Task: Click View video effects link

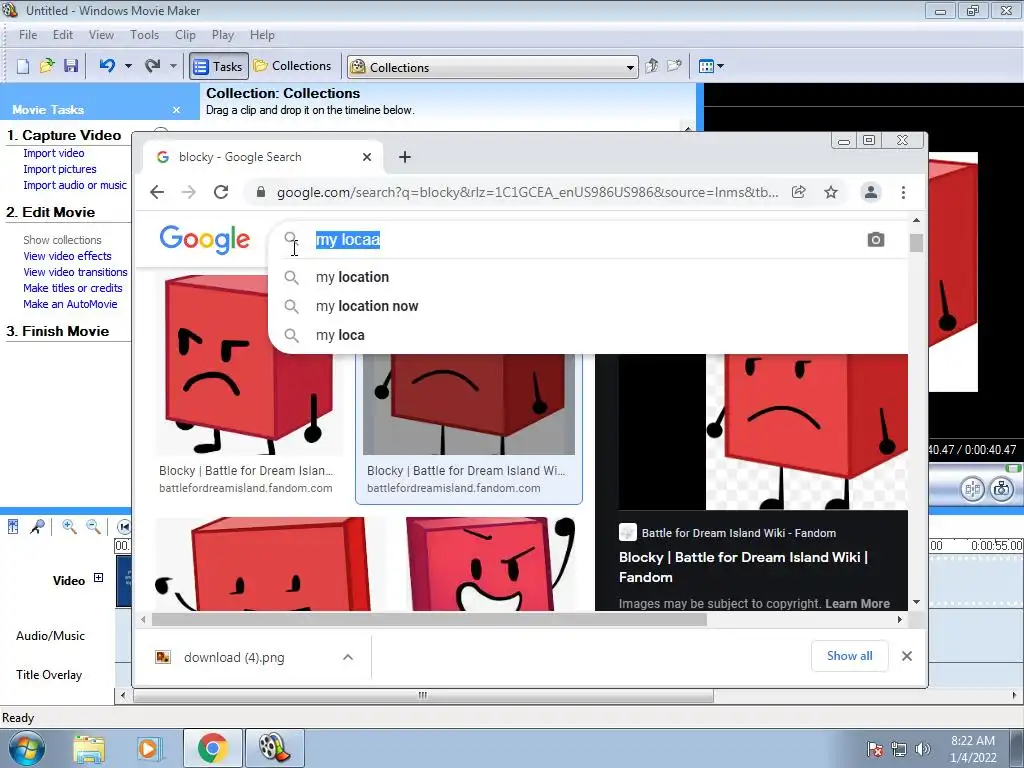Action: click(x=67, y=256)
